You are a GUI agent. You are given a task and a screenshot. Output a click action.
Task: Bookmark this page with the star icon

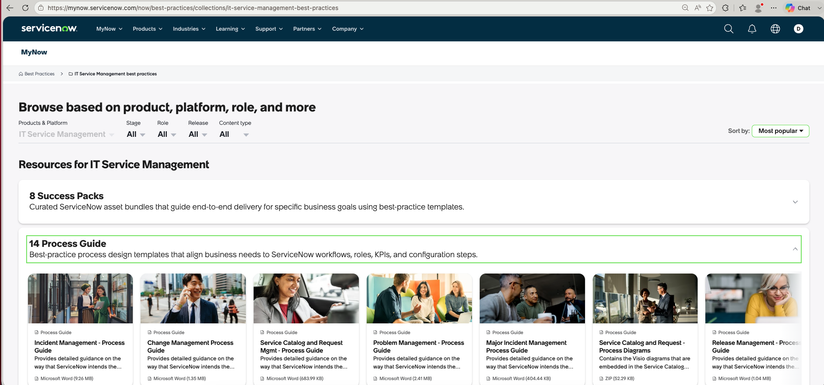point(710,8)
